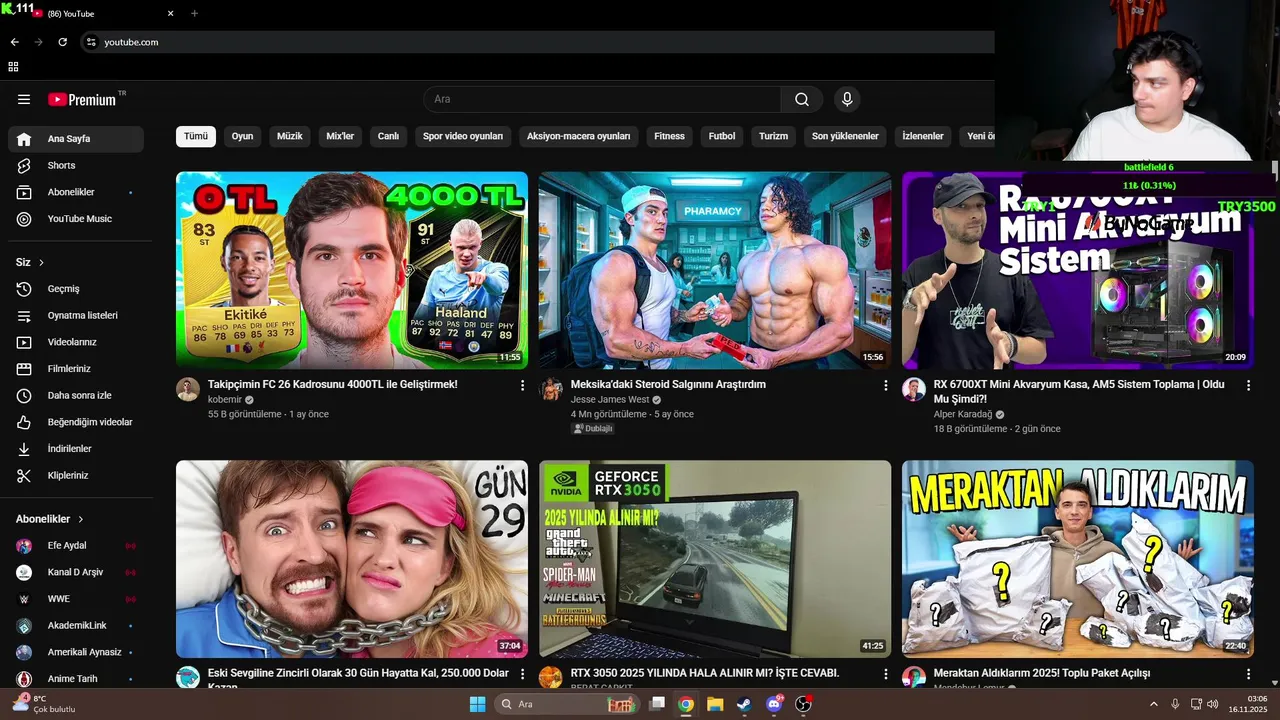Viewport: 1280px width, 720px height.
Task: Expand the Abonelikler section header chevron
Action: pyautogui.click(x=81, y=519)
